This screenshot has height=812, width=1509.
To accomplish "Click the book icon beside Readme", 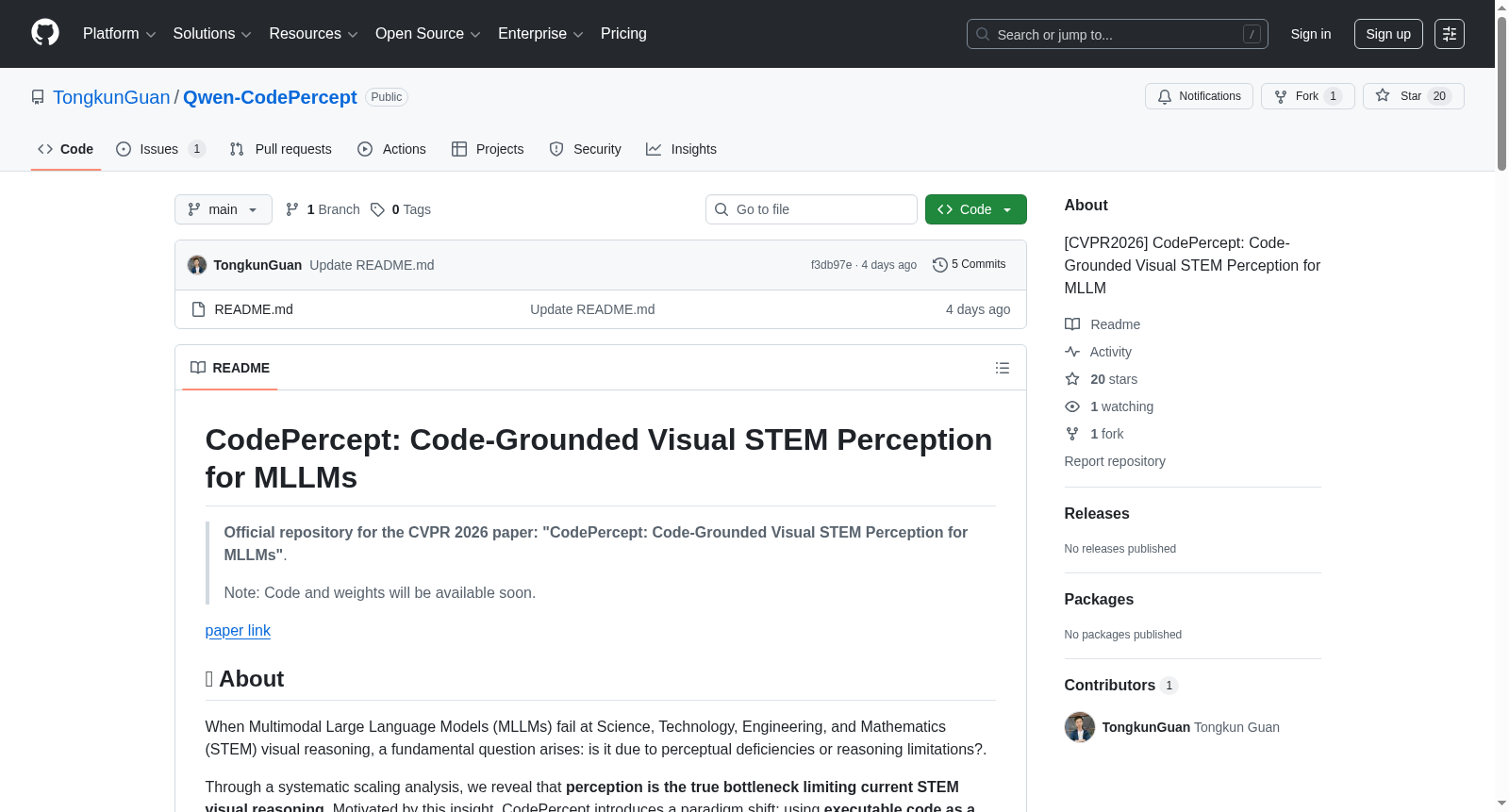I will point(1072,324).
